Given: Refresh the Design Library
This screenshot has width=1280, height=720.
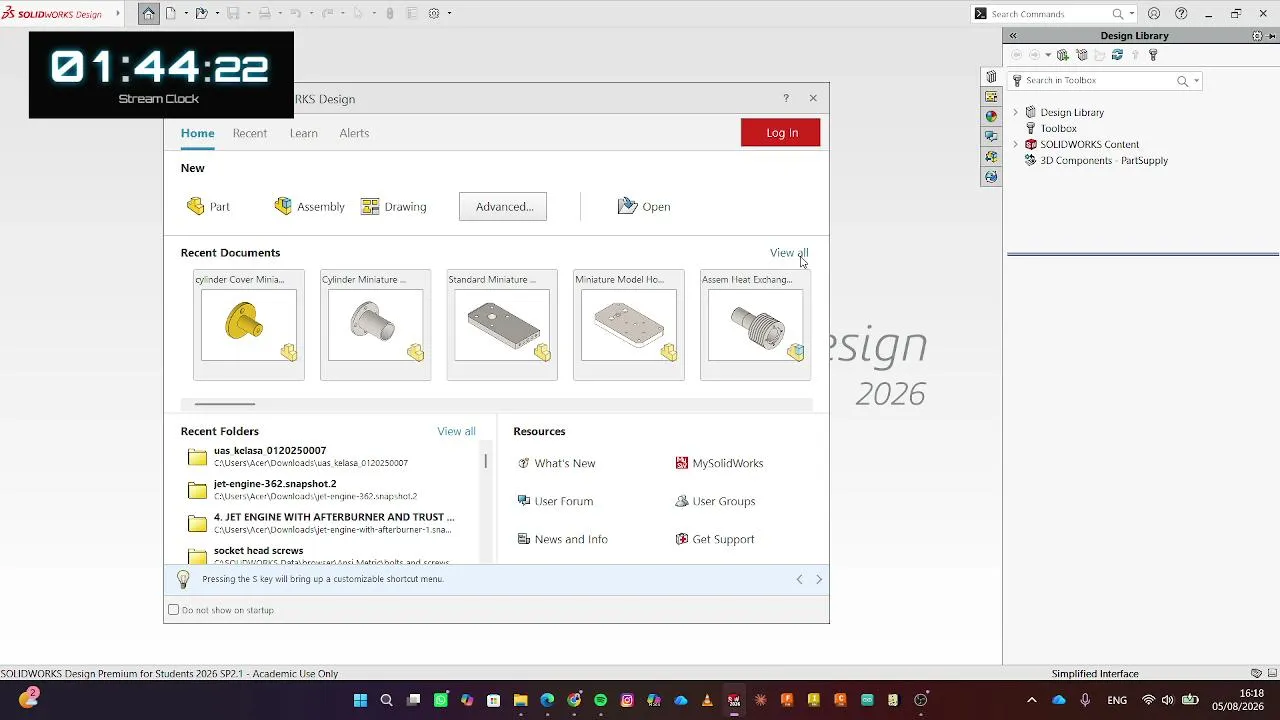Looking at the screenshot, I should (1117, 55).
